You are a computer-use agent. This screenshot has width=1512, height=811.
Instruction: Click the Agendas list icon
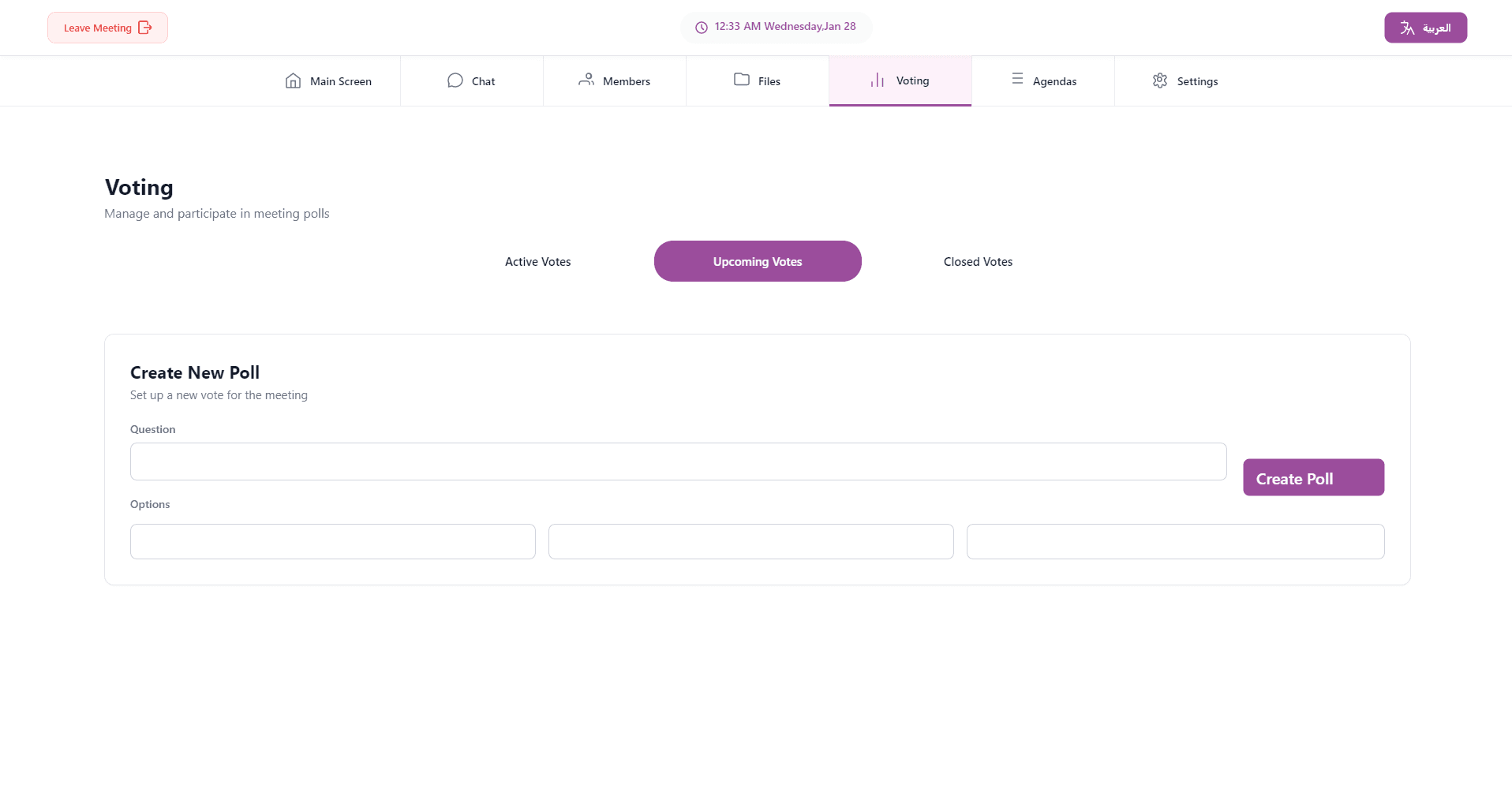pyautogui.click(x=1016, y=80)
